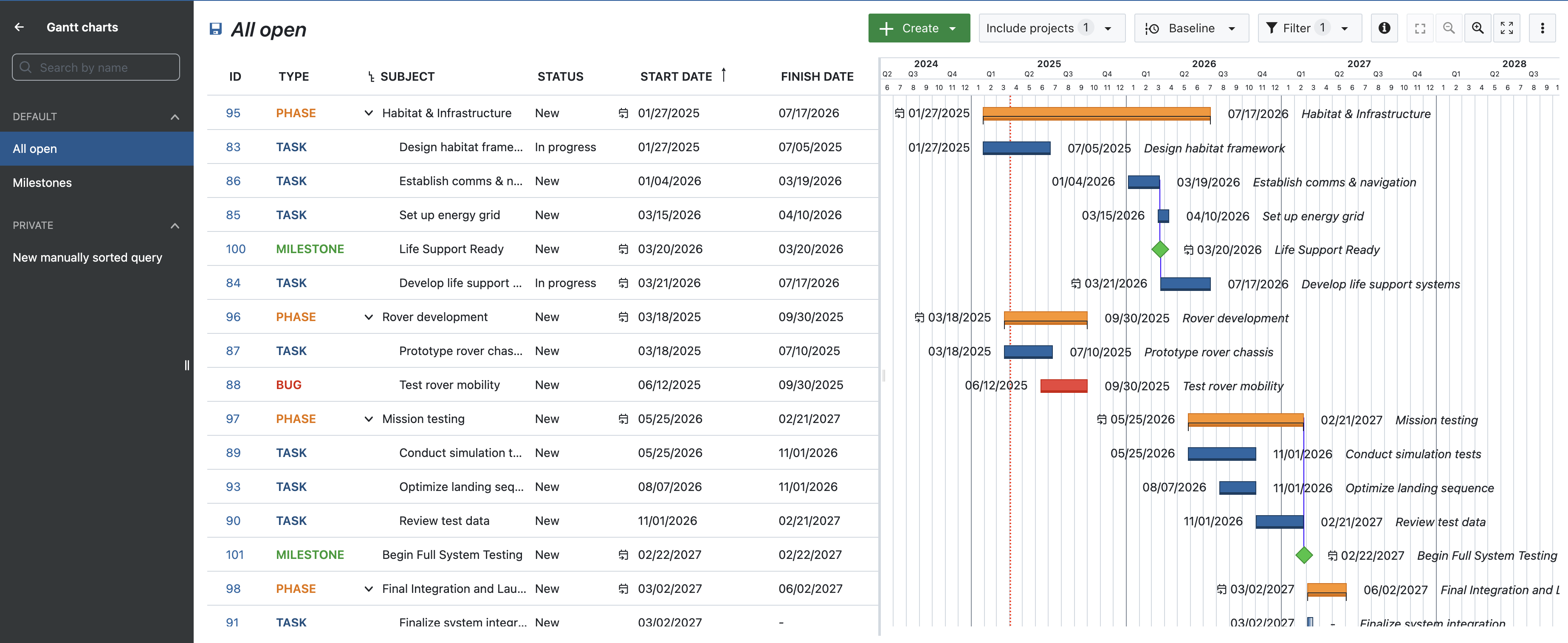Image resolution: width=1568 pixels, height=643 pixels.
Task: Toggle full screen mode
Action: [1420, 28]
